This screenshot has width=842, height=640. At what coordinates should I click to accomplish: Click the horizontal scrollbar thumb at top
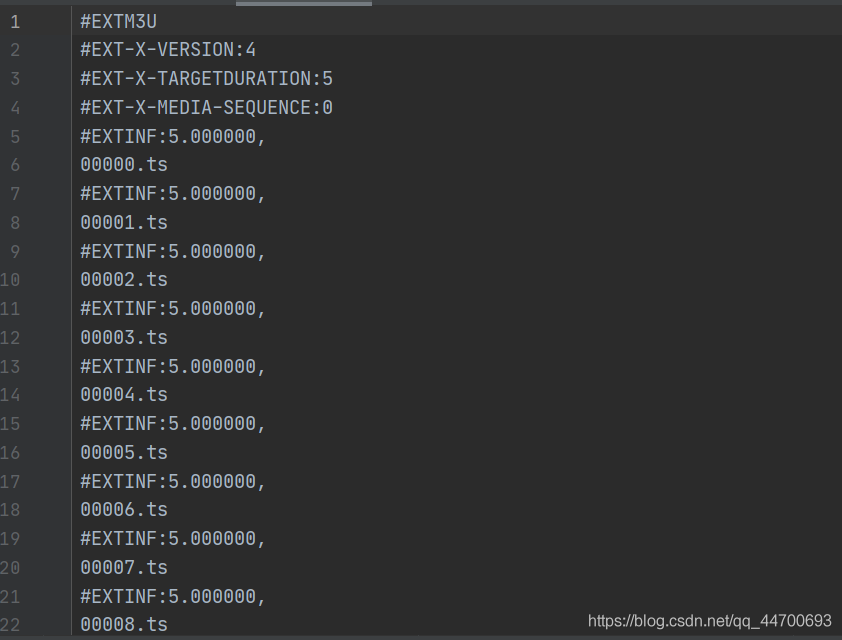point(304,3)
